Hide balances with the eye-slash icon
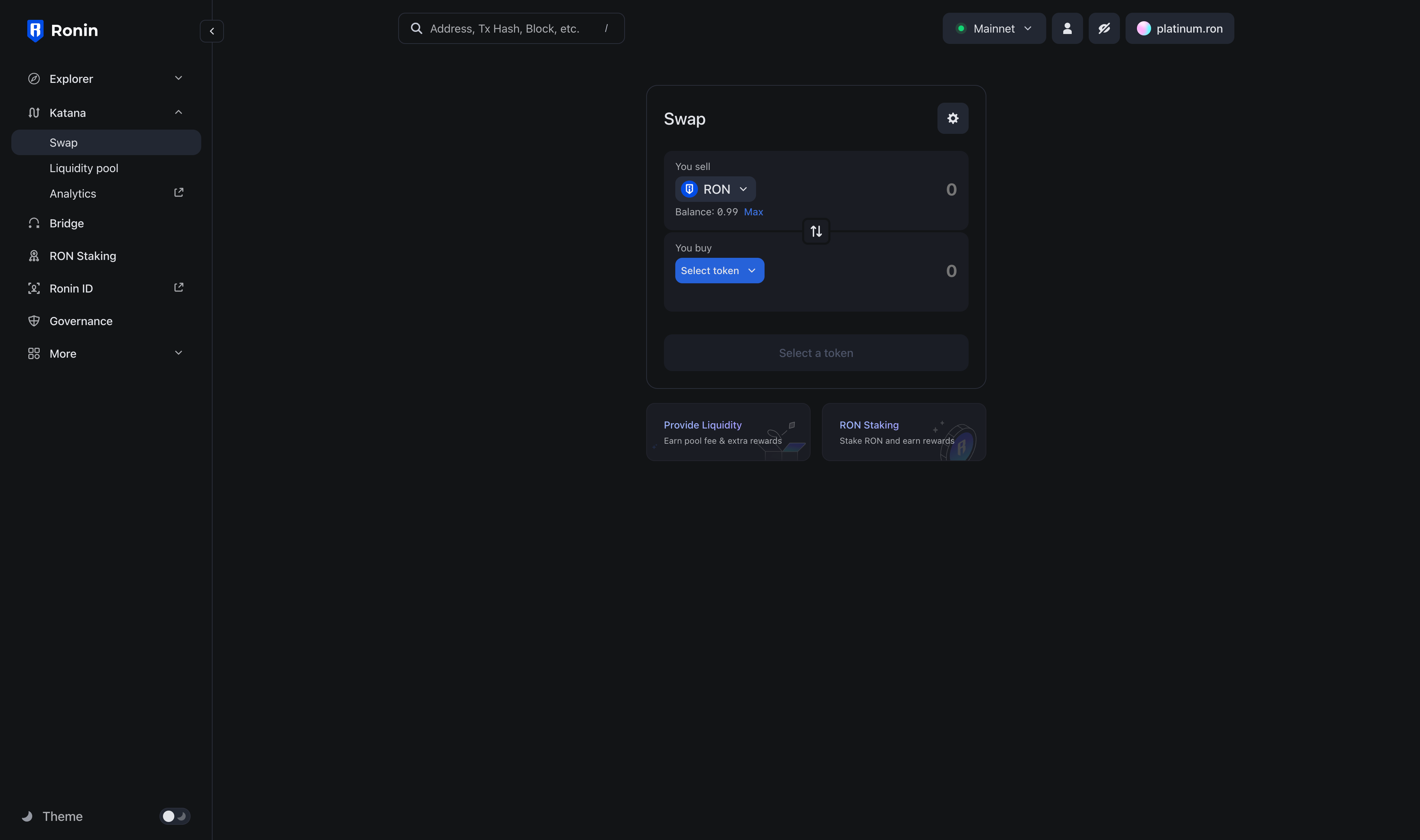This screenshot has width=1420, height=840. (1104, 28)
